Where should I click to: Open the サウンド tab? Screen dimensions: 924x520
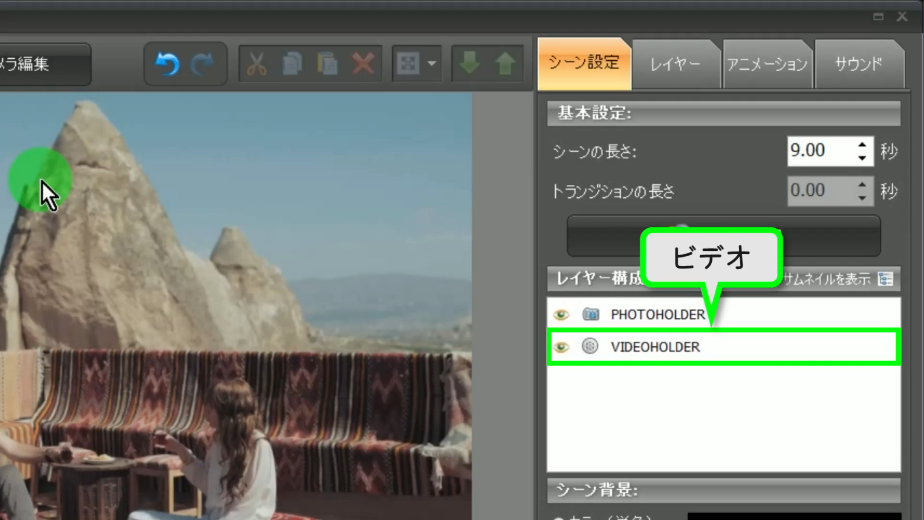click(x=858, y=64)
